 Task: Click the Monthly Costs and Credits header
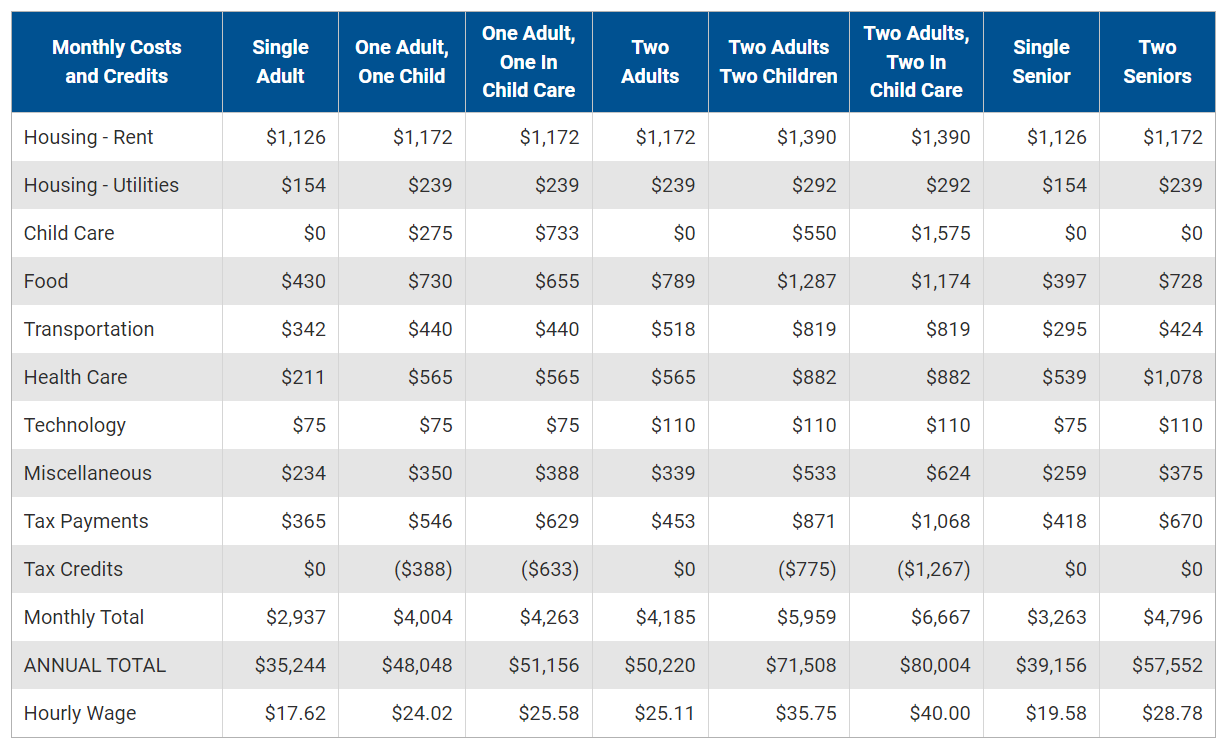(x=117, y=62)
